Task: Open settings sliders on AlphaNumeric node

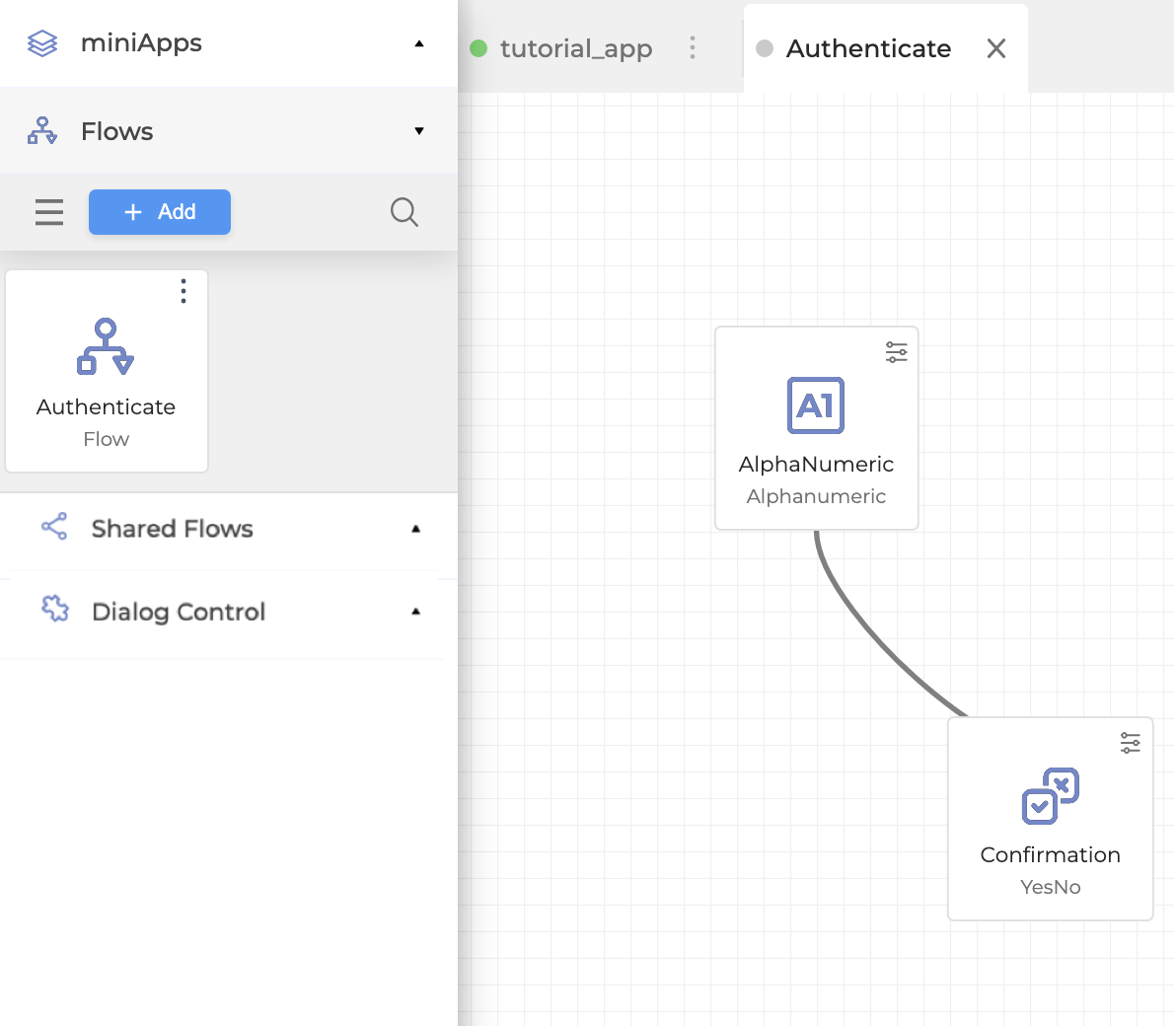Action: pos(896,352)
